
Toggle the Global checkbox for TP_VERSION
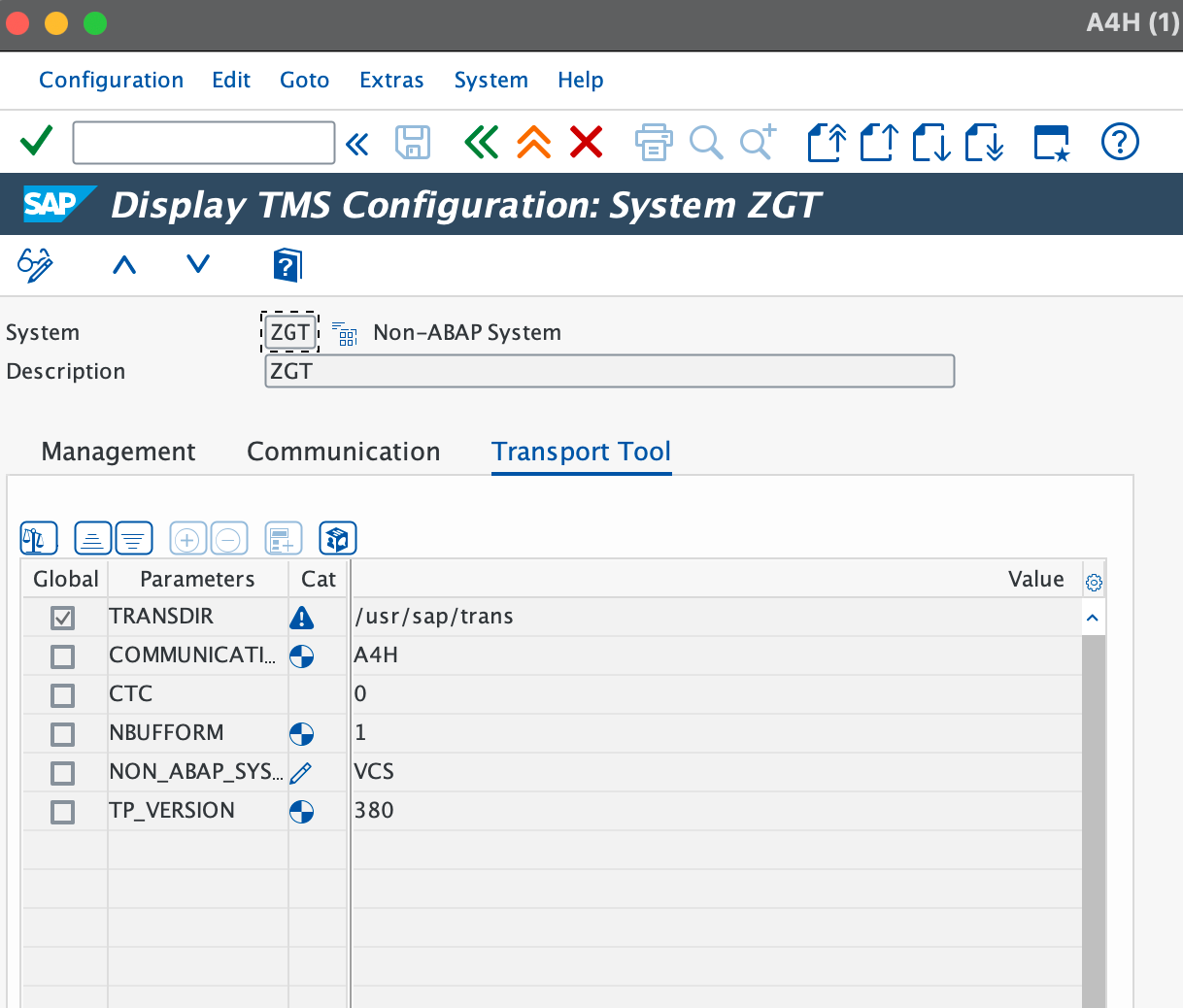pos(63,812)
